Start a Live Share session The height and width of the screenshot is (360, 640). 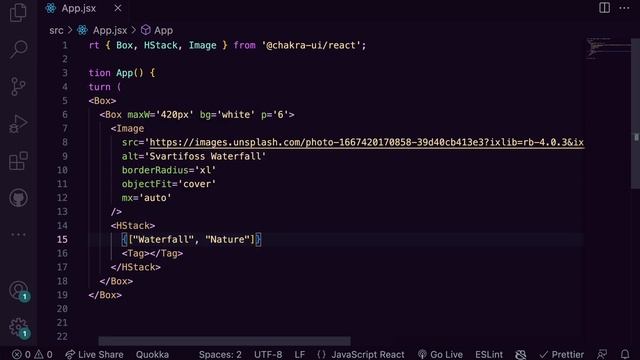(x=94, y=354)
